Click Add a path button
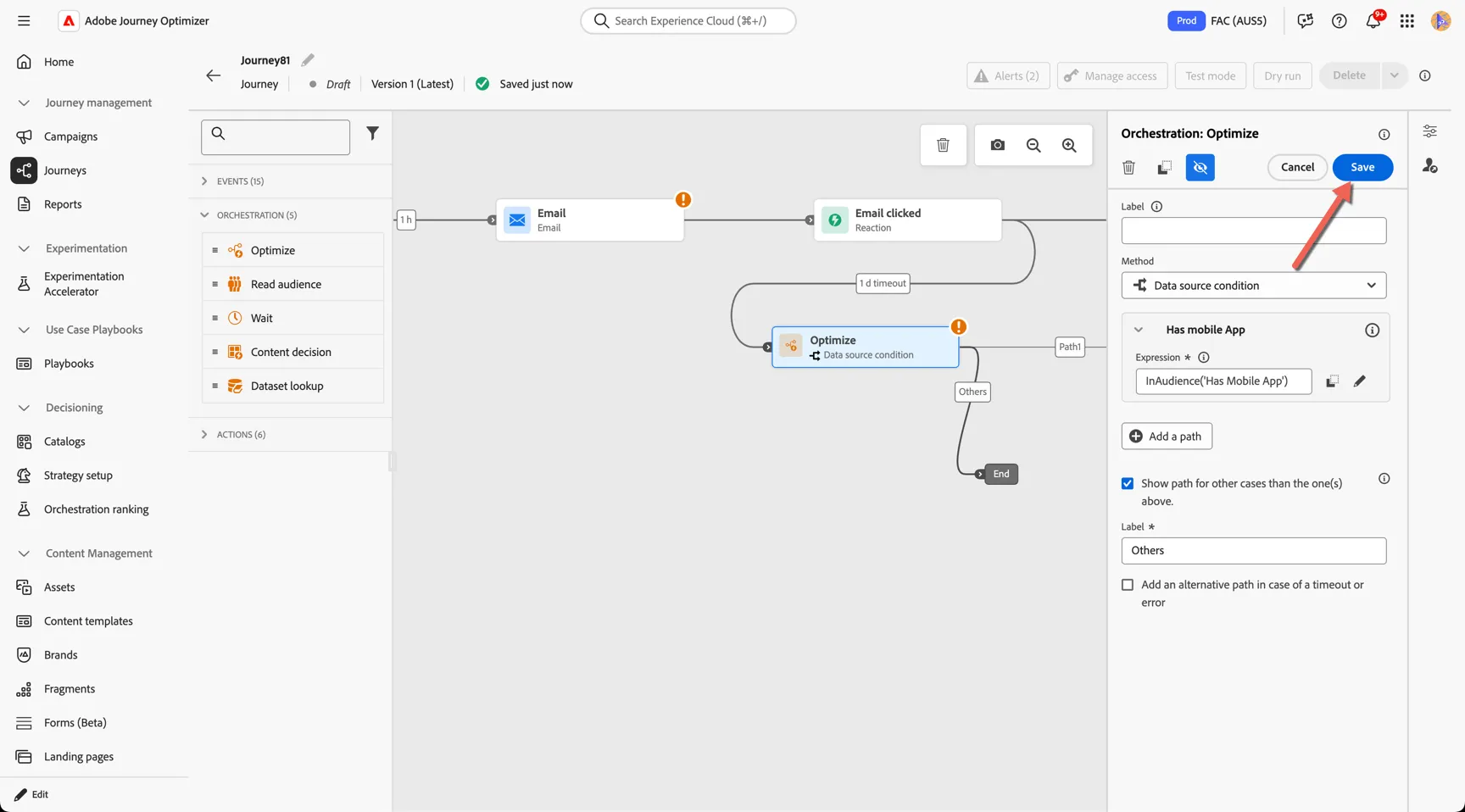The width and height of the screenshot is (1465, 812). pyautogui.click(x=1167, y=437)
